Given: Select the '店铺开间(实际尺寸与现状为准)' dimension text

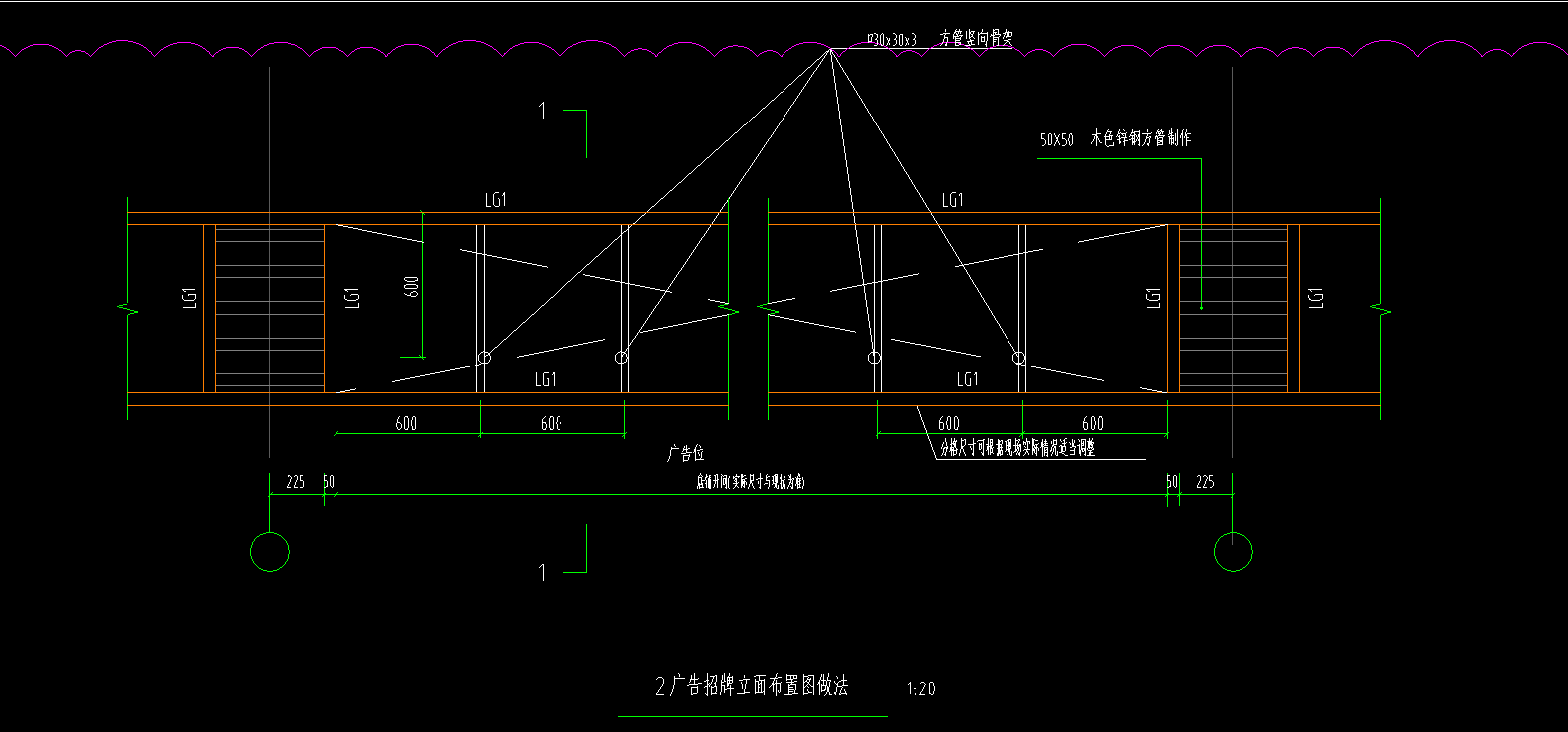Looking at the screenshot, I should (751, 482).
